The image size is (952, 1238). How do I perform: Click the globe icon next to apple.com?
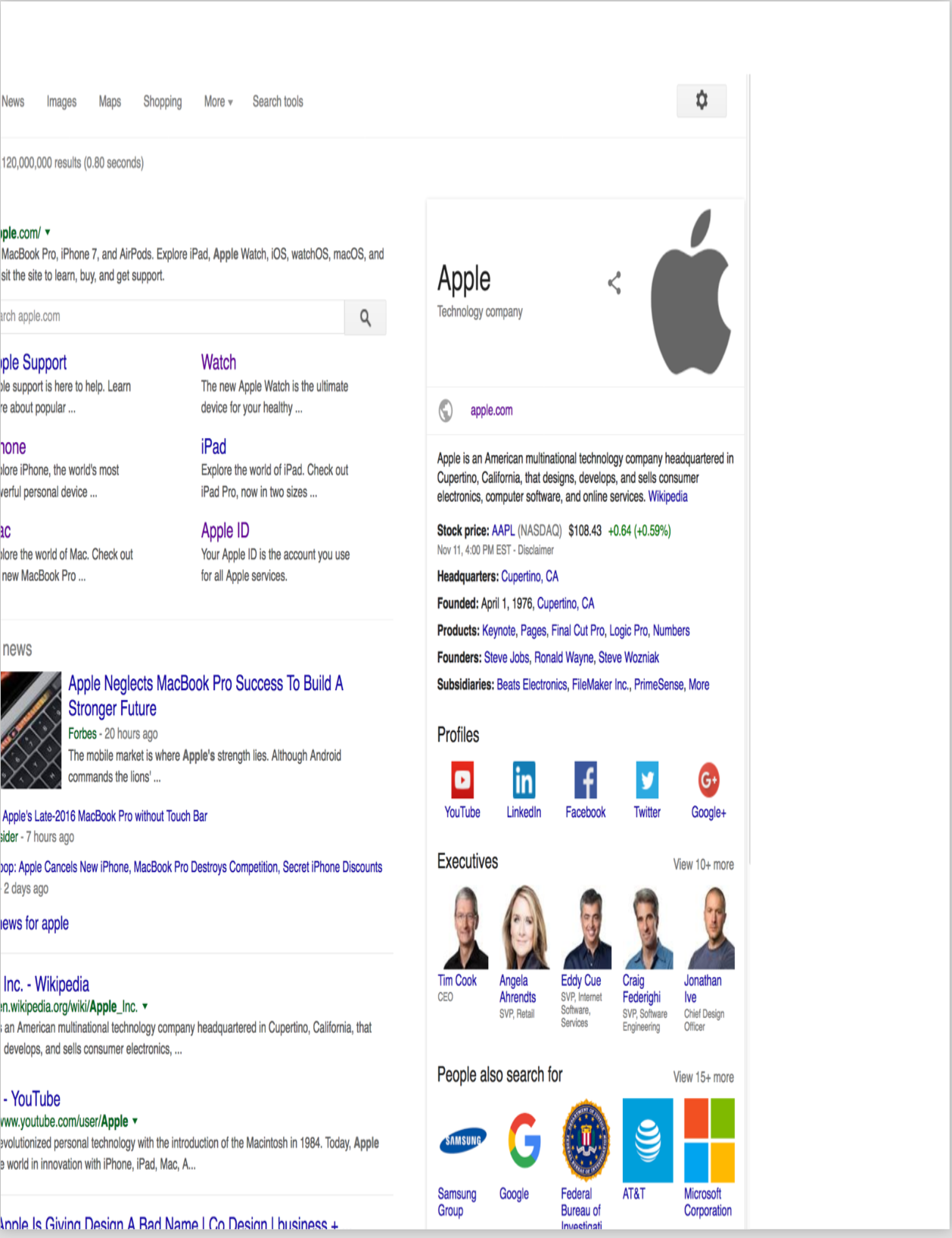[446, 410]
